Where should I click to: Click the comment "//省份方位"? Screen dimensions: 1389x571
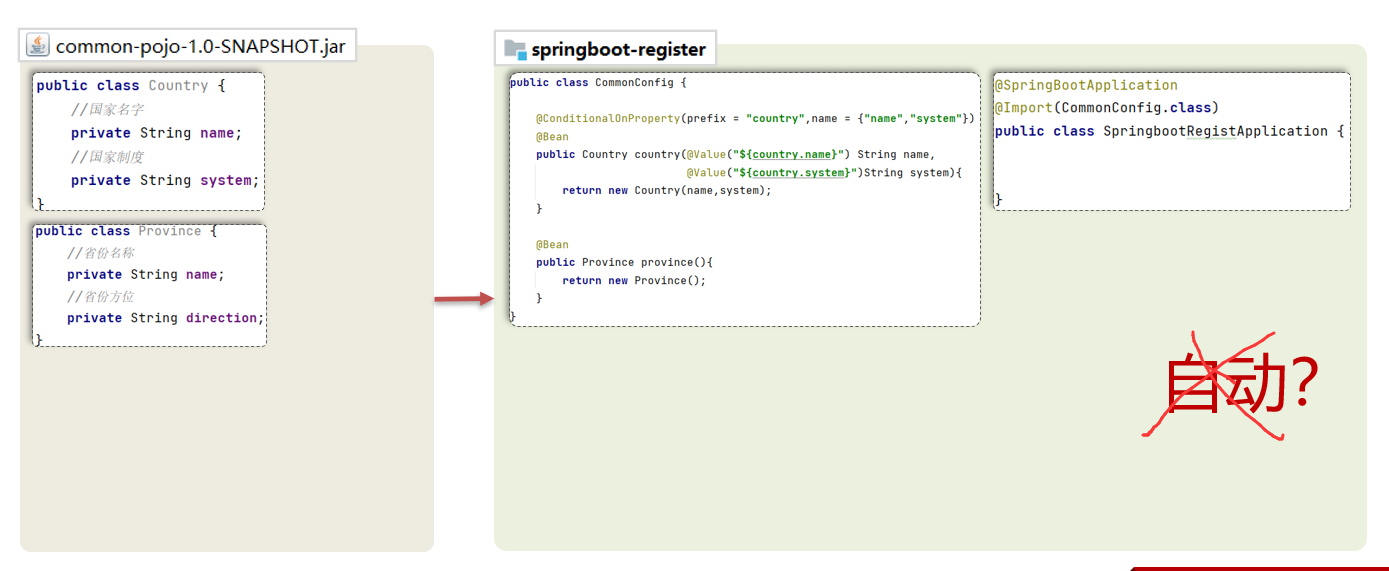point(101,297)
